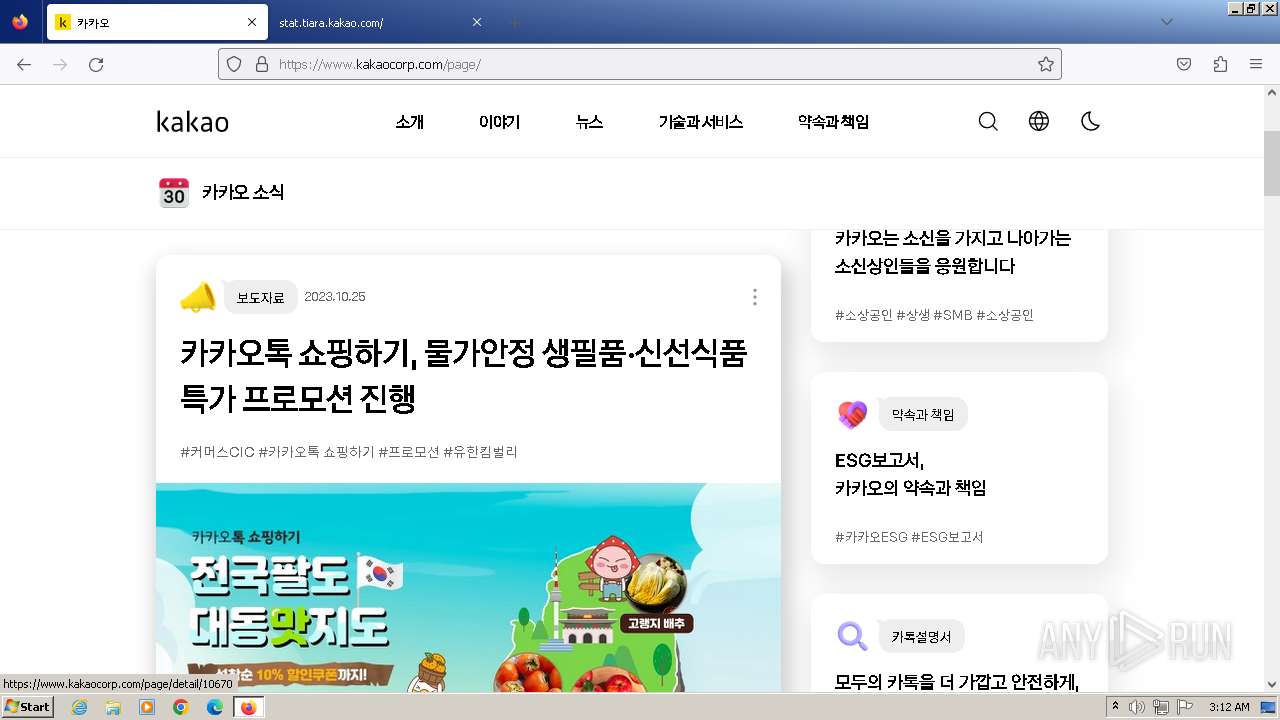Launch Chrome from the taskbar

click(x=180, y=707)
